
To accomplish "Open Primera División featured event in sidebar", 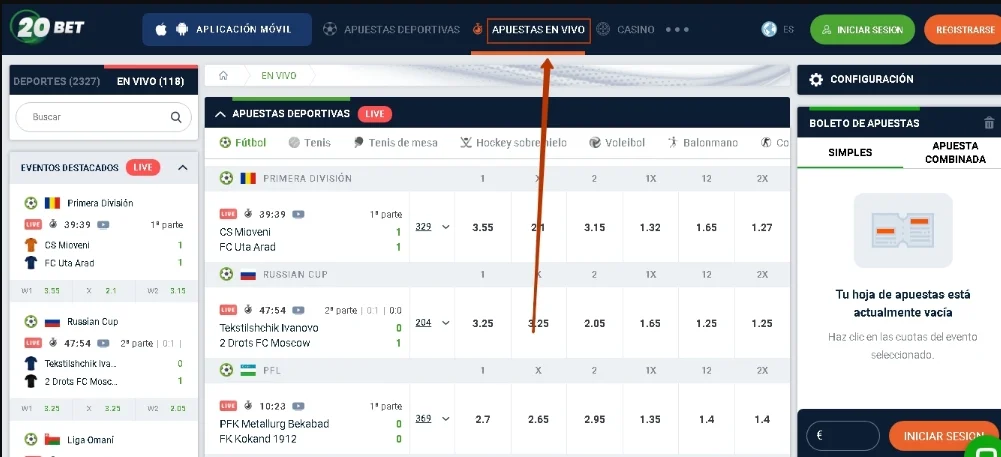I will pos(100,203).
